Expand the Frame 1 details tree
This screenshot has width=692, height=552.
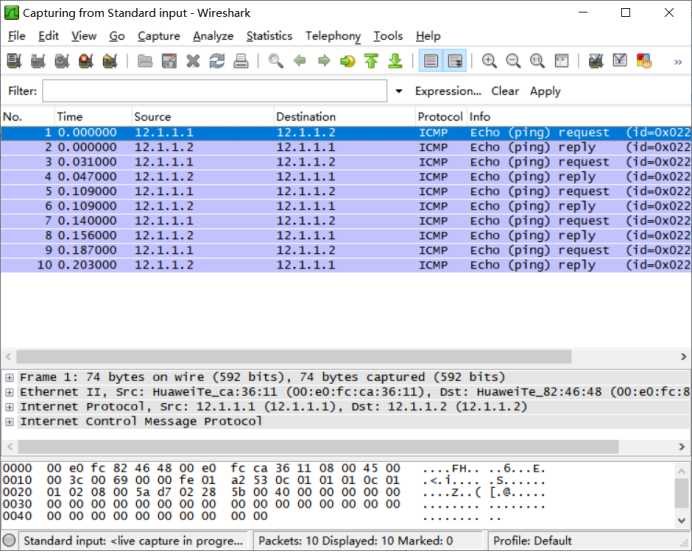9,378
